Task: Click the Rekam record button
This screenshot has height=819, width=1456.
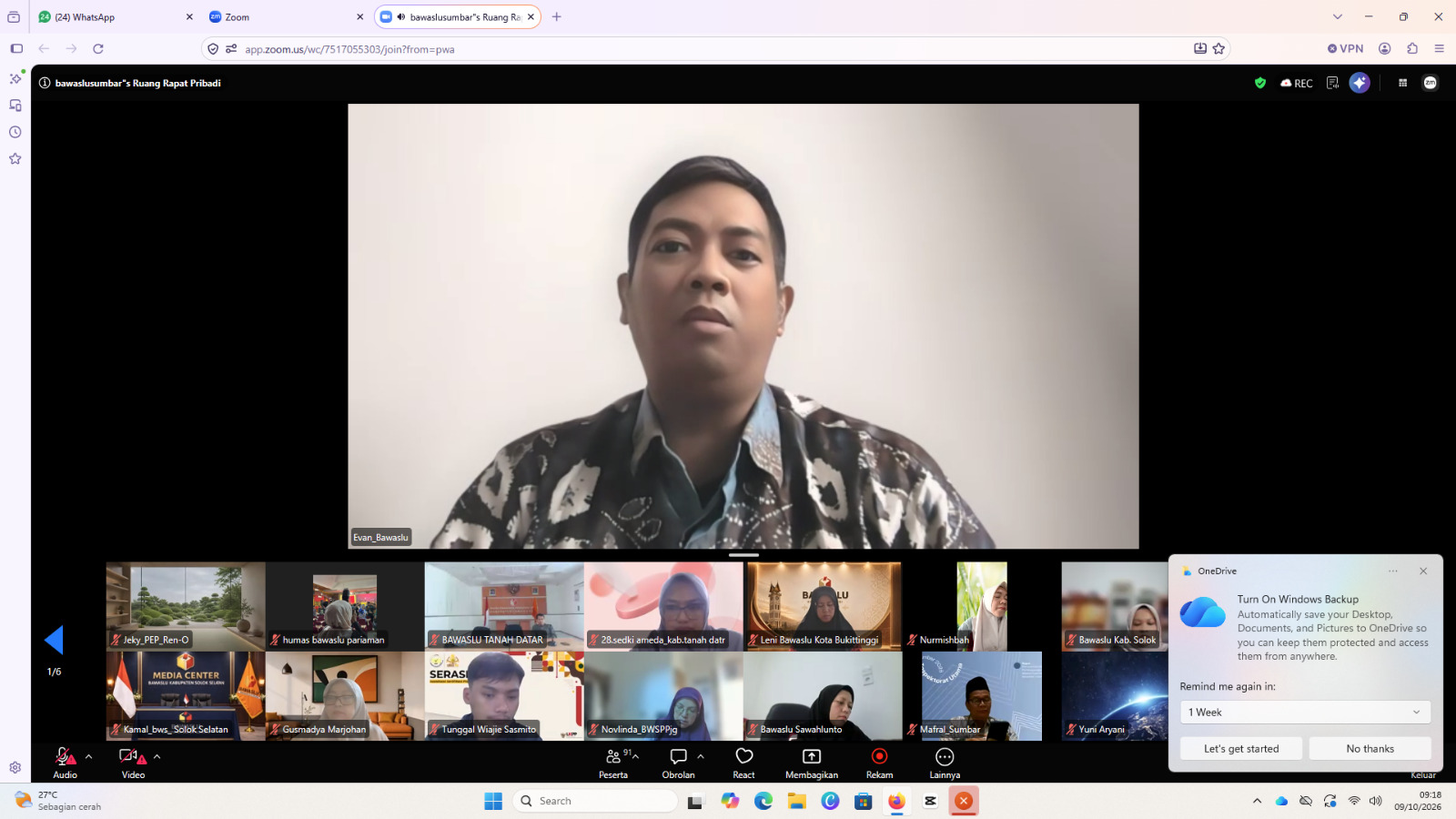Action: point(879,763)
